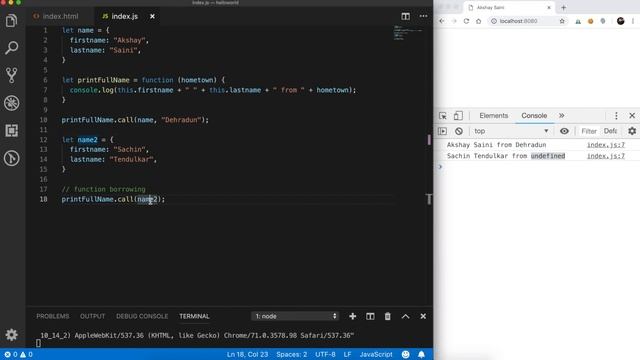Open the 'top' JavaScript context dropdown
This screenshot has width=640, height=360.
[511, 131]
